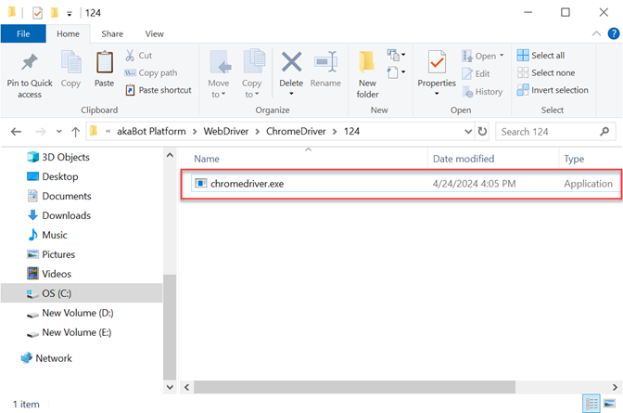This screenshot has width=623, height=413.
Task: Click History in the ribbon
Action: [x=482, y=92]
